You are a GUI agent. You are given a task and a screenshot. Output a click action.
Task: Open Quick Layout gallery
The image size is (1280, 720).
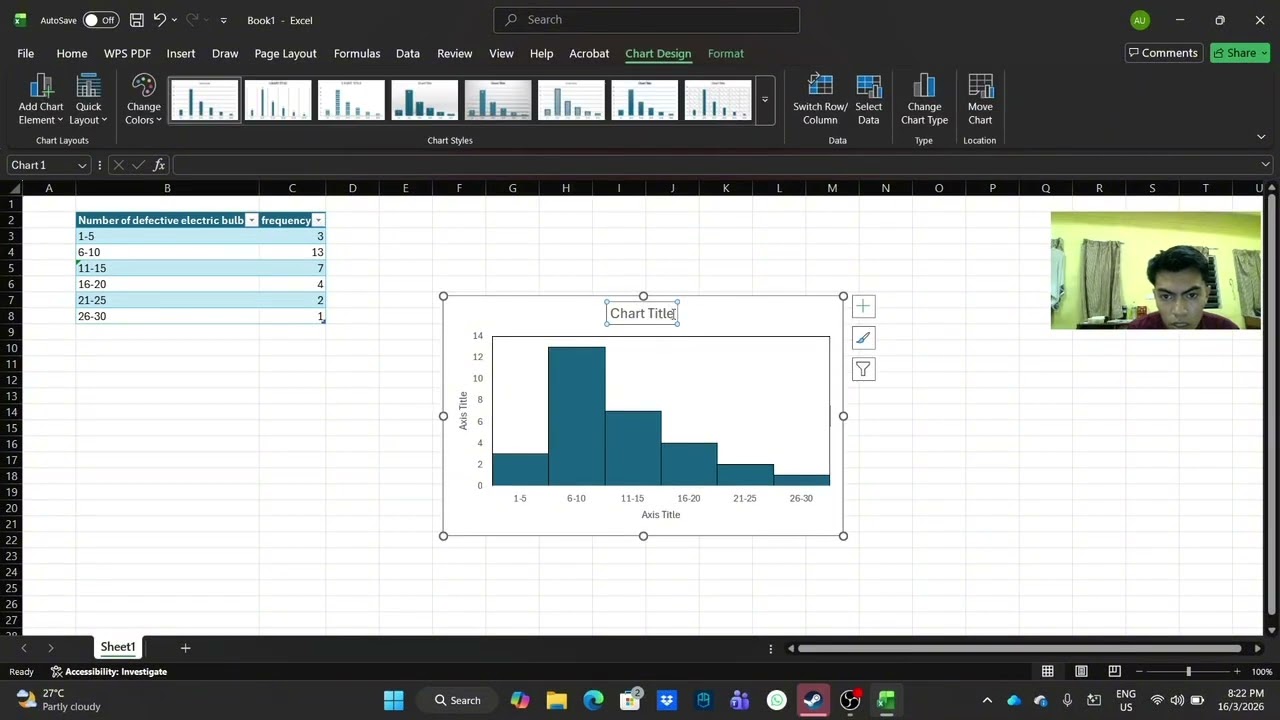click(x=88, y=100)
